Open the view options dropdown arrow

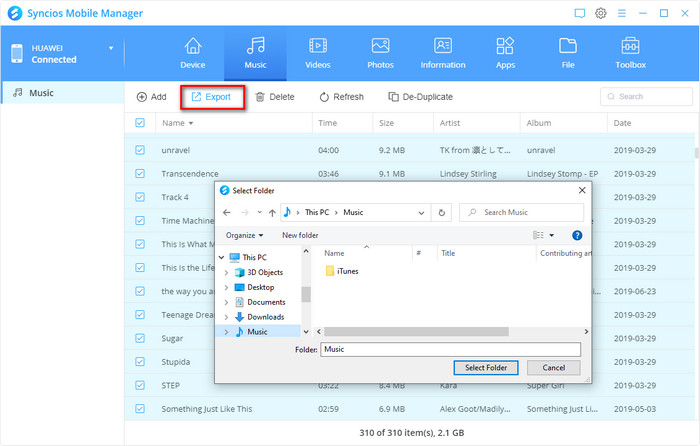pos(552,235)
